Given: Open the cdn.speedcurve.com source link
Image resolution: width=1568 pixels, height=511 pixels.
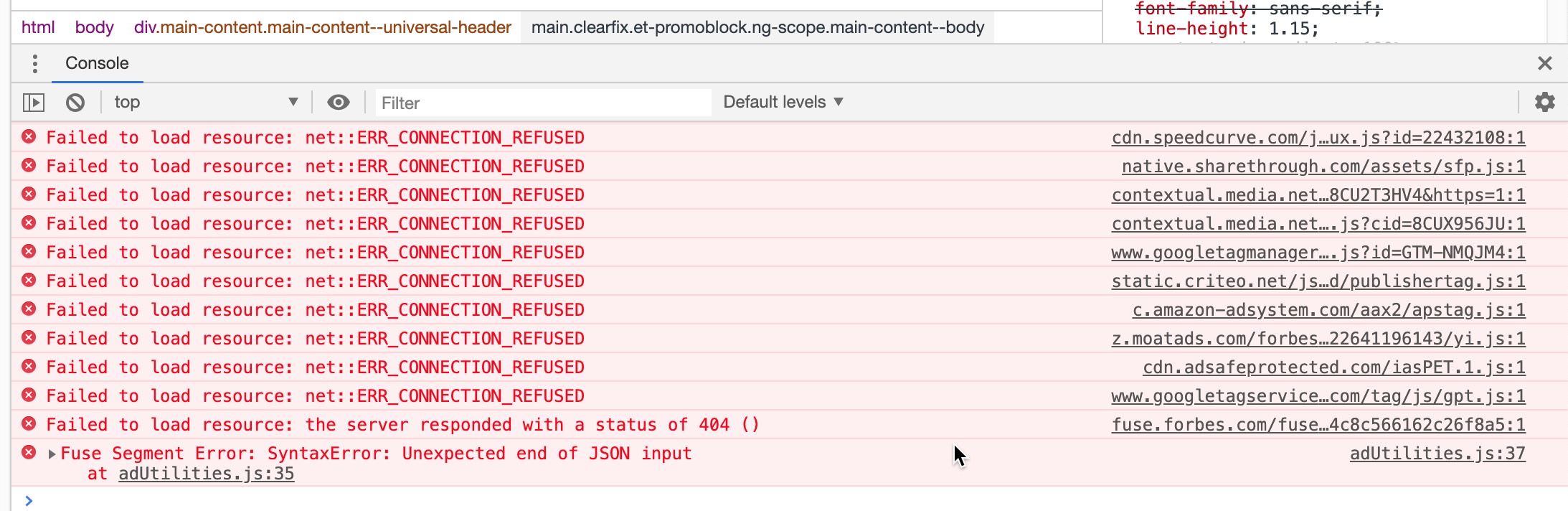Looking at the screenshot, I should [1318, 138].
